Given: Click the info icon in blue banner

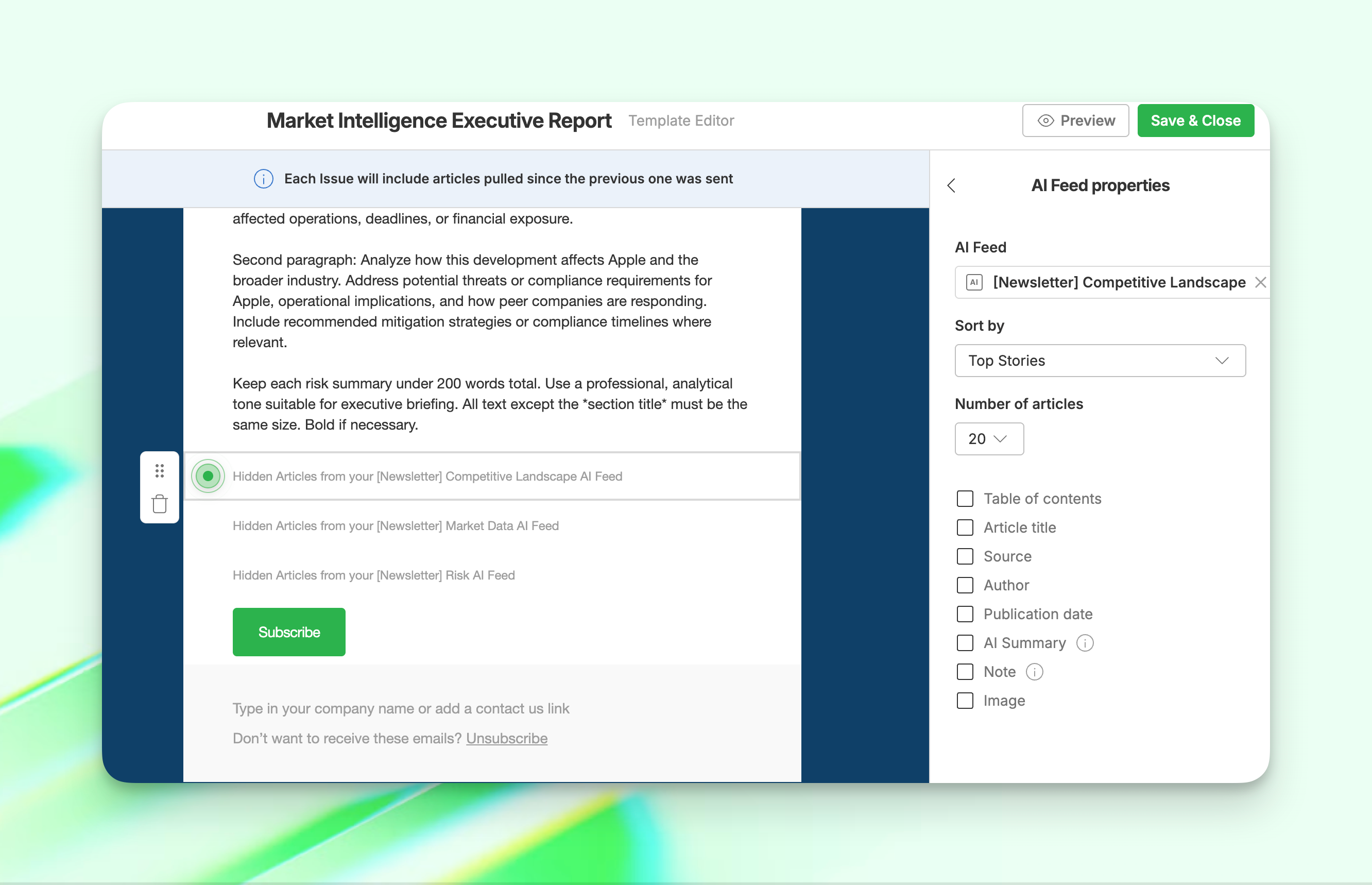Looking at the screenshot, I should click(x=264, y=179).
